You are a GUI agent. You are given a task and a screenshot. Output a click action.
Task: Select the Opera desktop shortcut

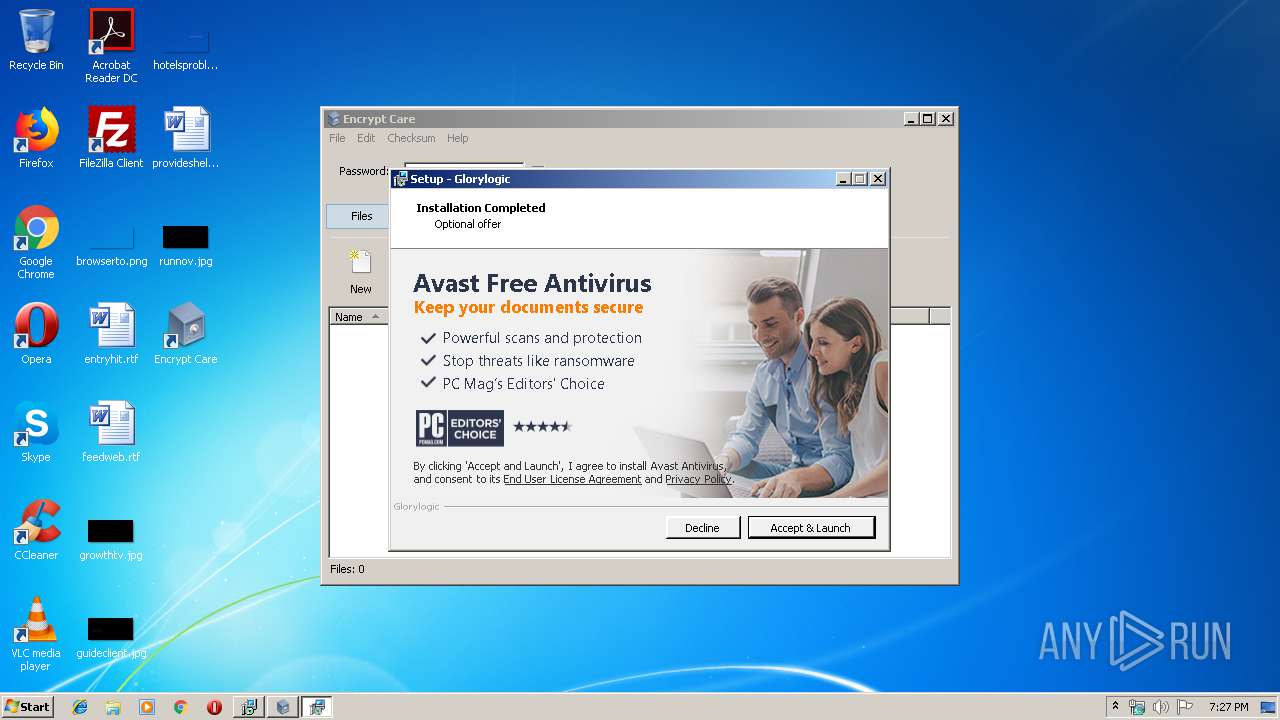tap(36, 334)
